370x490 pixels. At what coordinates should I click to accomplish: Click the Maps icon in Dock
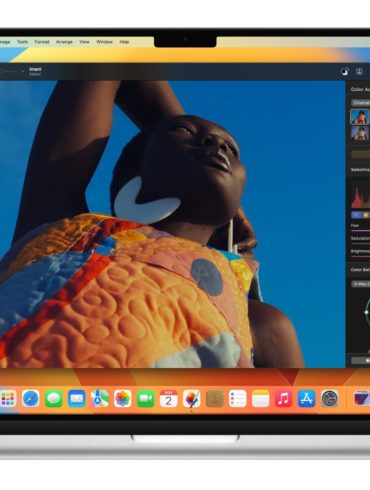tap(100, 399)
